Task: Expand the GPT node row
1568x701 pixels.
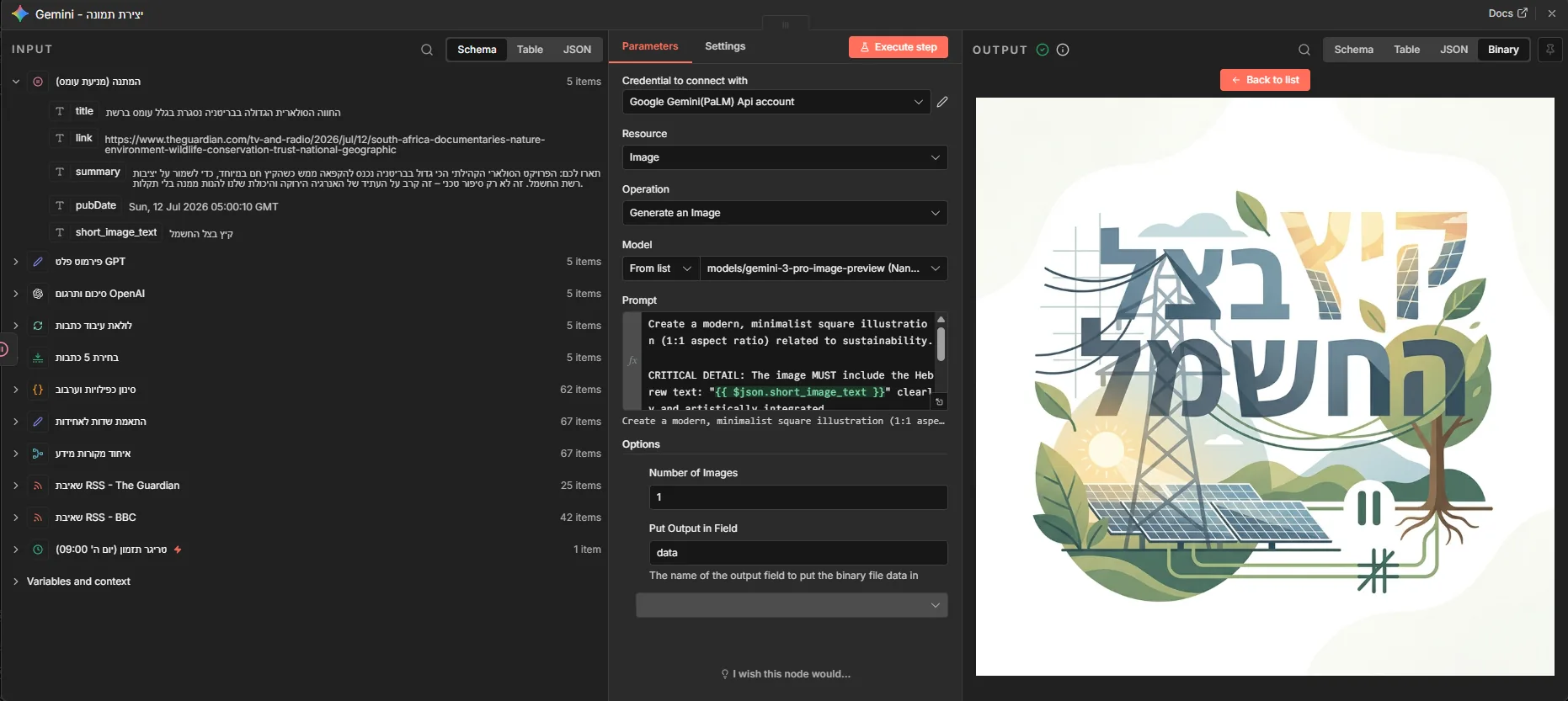Action: coord(16,262)
